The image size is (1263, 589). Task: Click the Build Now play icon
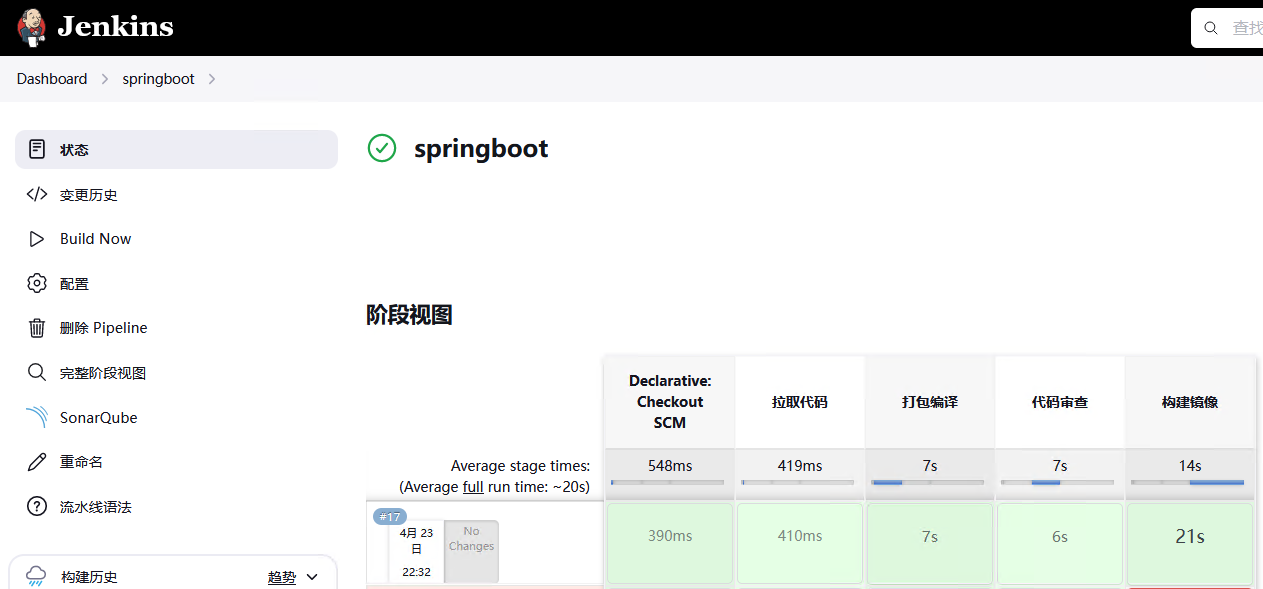[x=37, y=239]
